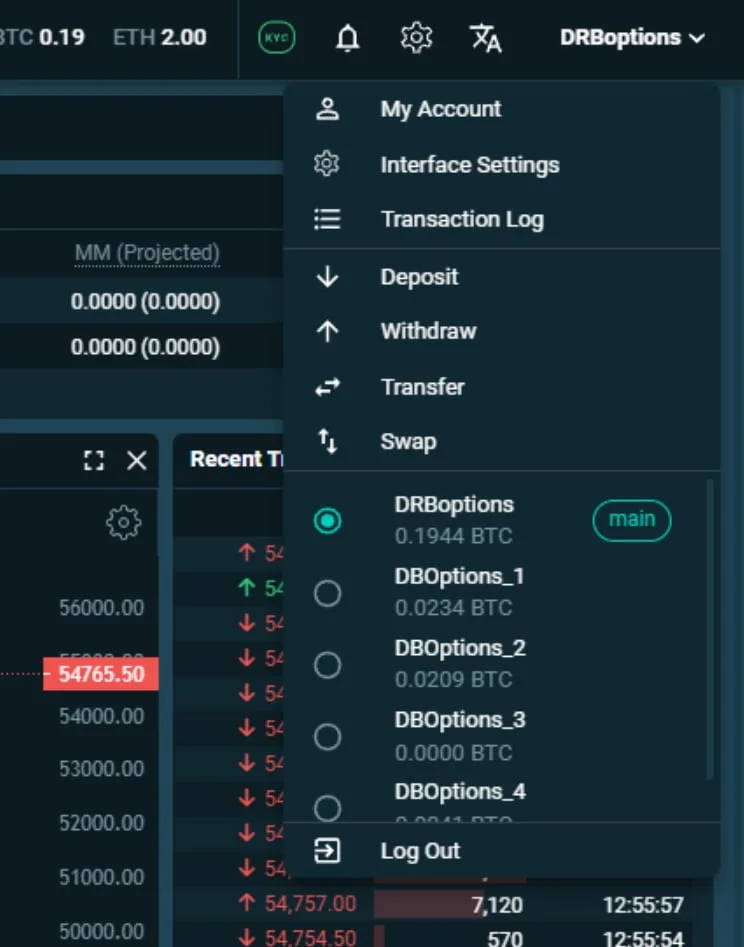Close the chart panel with X
This screenshot has width=744, height=947.
coord(137,460)
